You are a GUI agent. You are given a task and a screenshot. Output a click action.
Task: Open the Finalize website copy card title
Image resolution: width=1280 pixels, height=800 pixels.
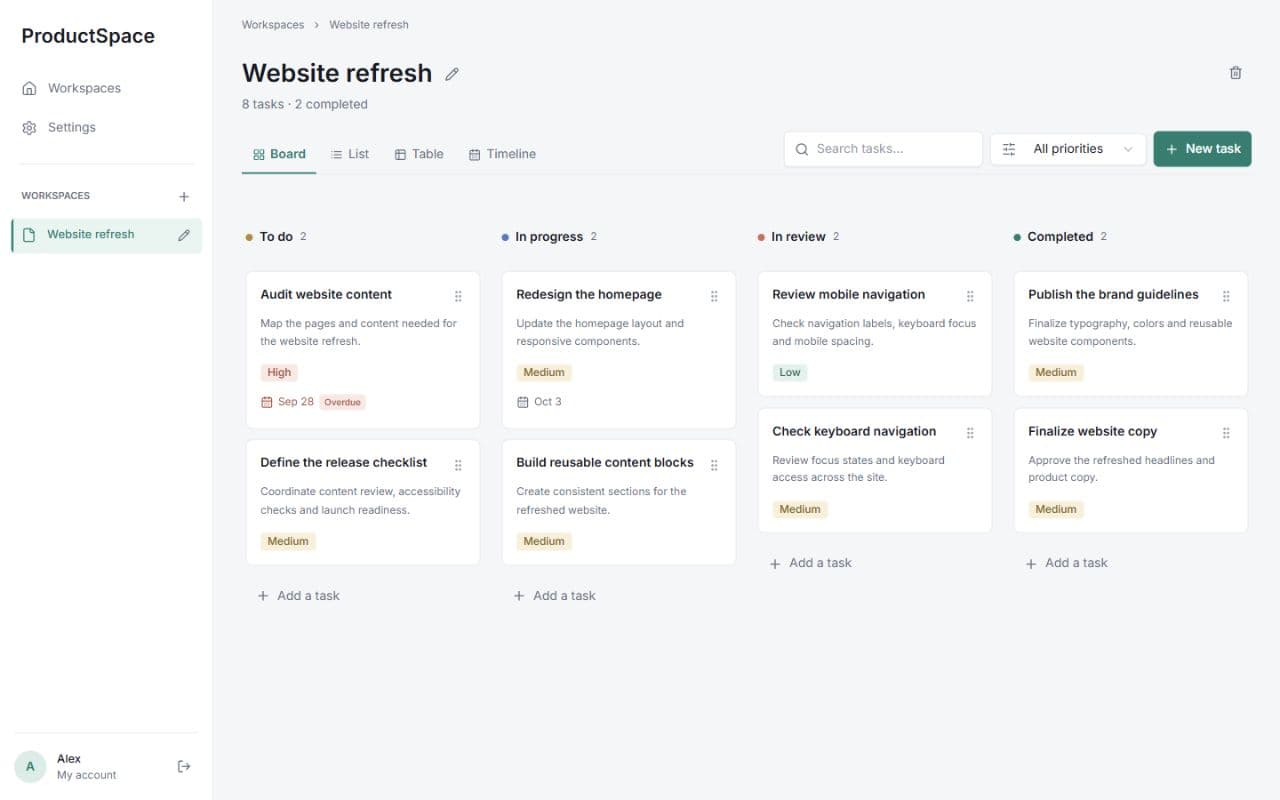[x=1092, y=431]
